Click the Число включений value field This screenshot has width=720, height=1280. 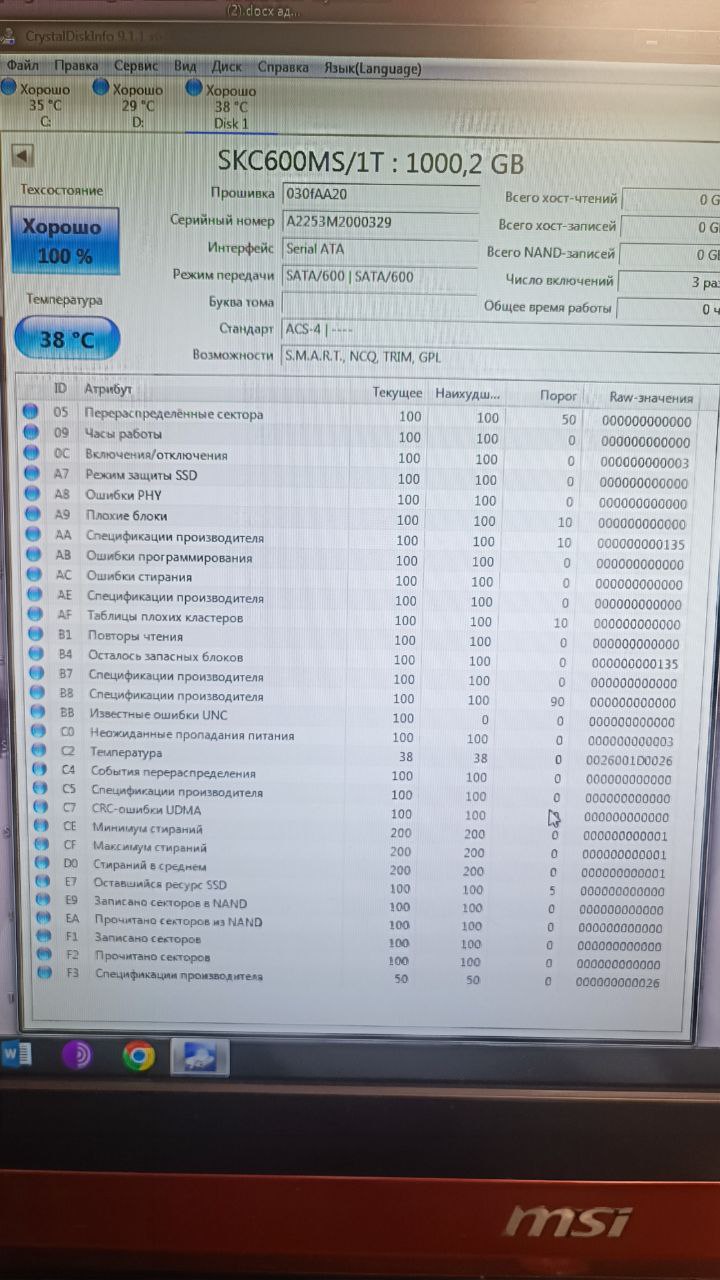[x=670, y=282]
